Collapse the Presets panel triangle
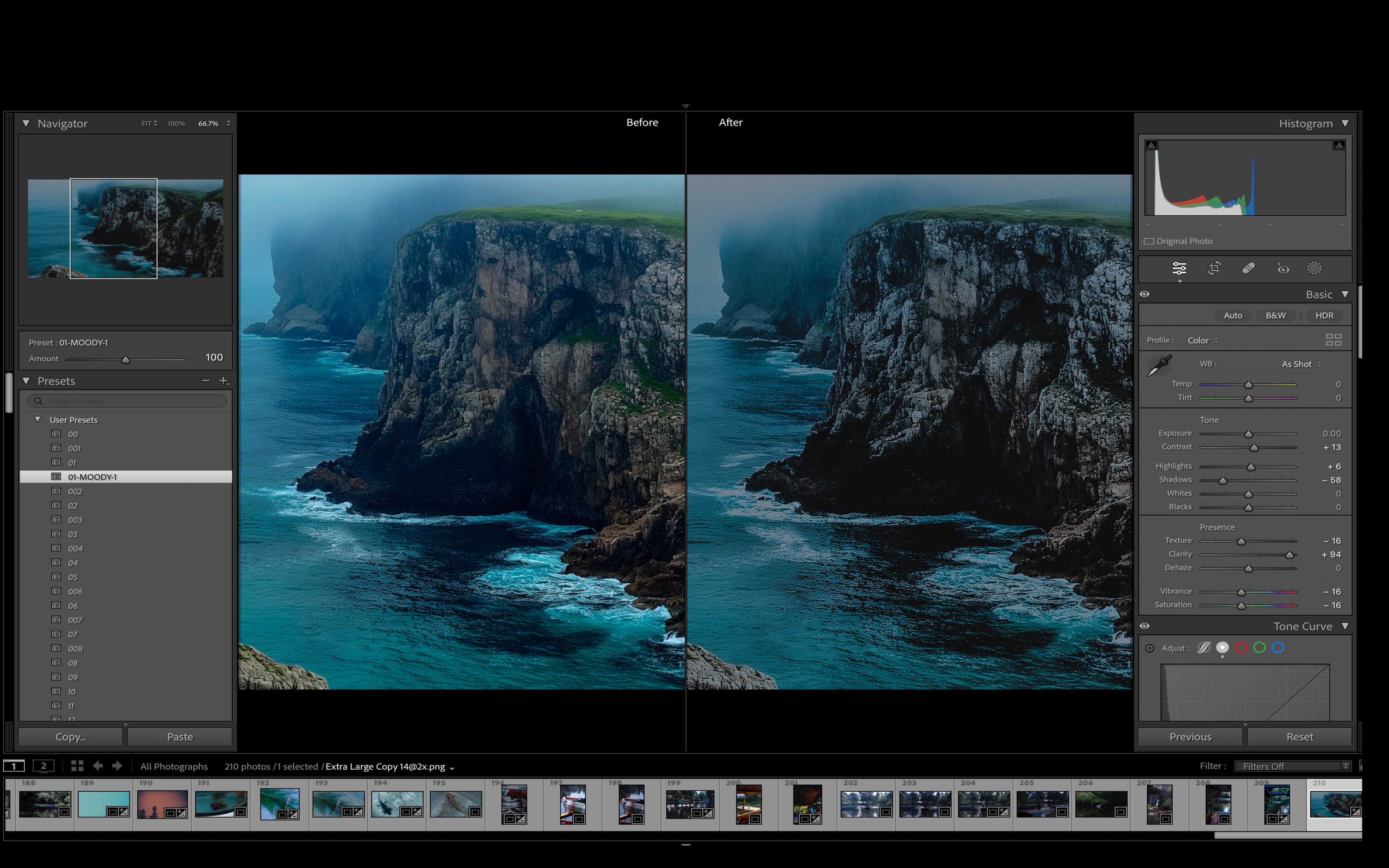This screenshot has height=868, width=1389. tap(26, 380)
